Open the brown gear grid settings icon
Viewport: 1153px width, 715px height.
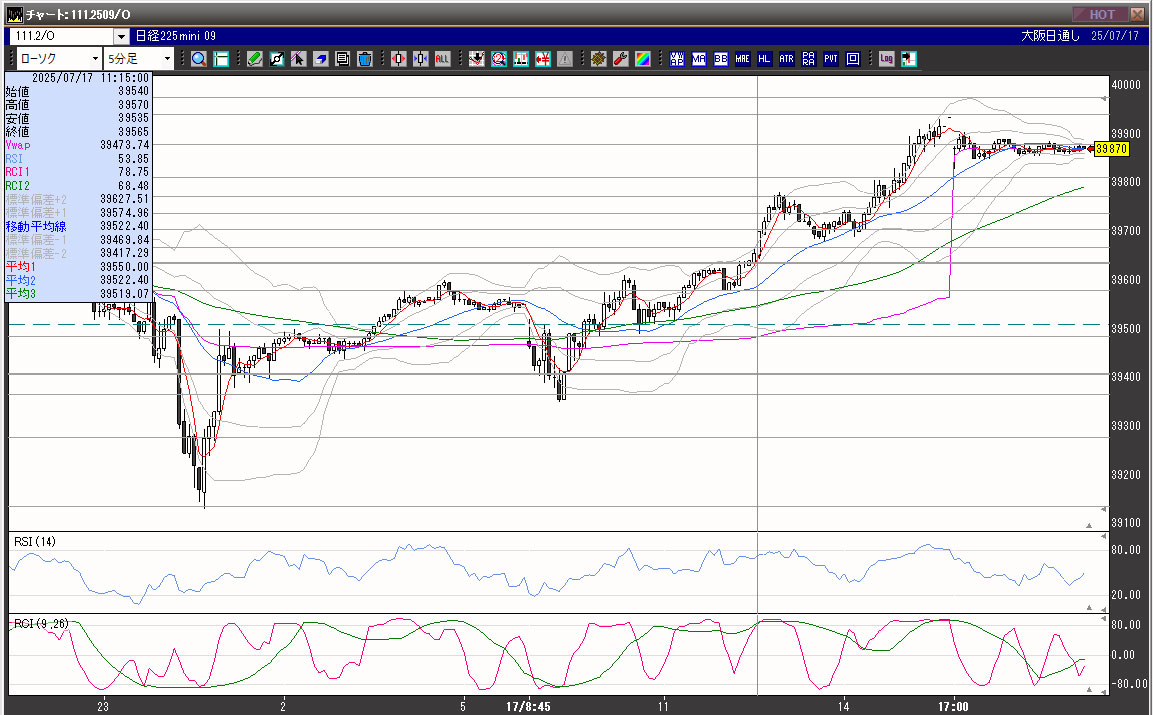(599, 59)
